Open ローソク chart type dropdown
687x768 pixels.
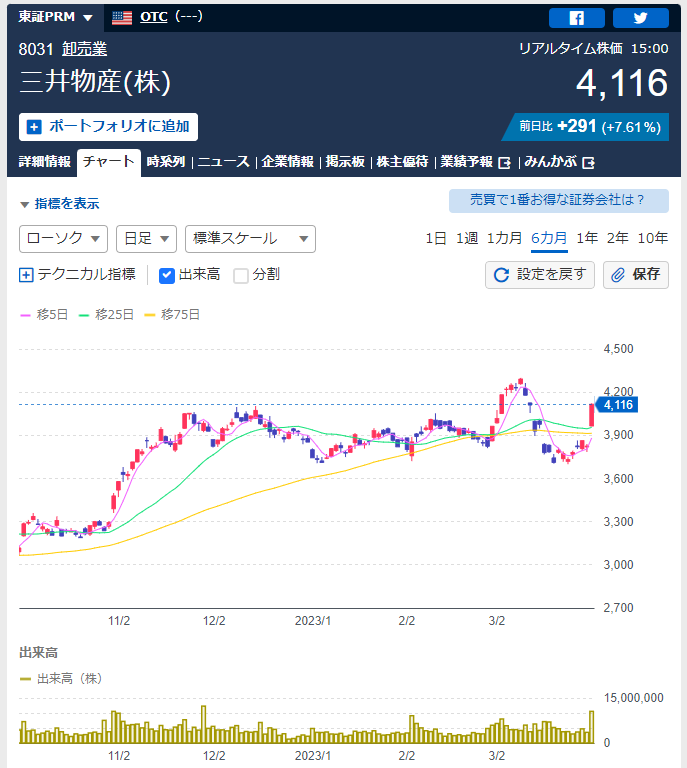(x=63, y=239)
